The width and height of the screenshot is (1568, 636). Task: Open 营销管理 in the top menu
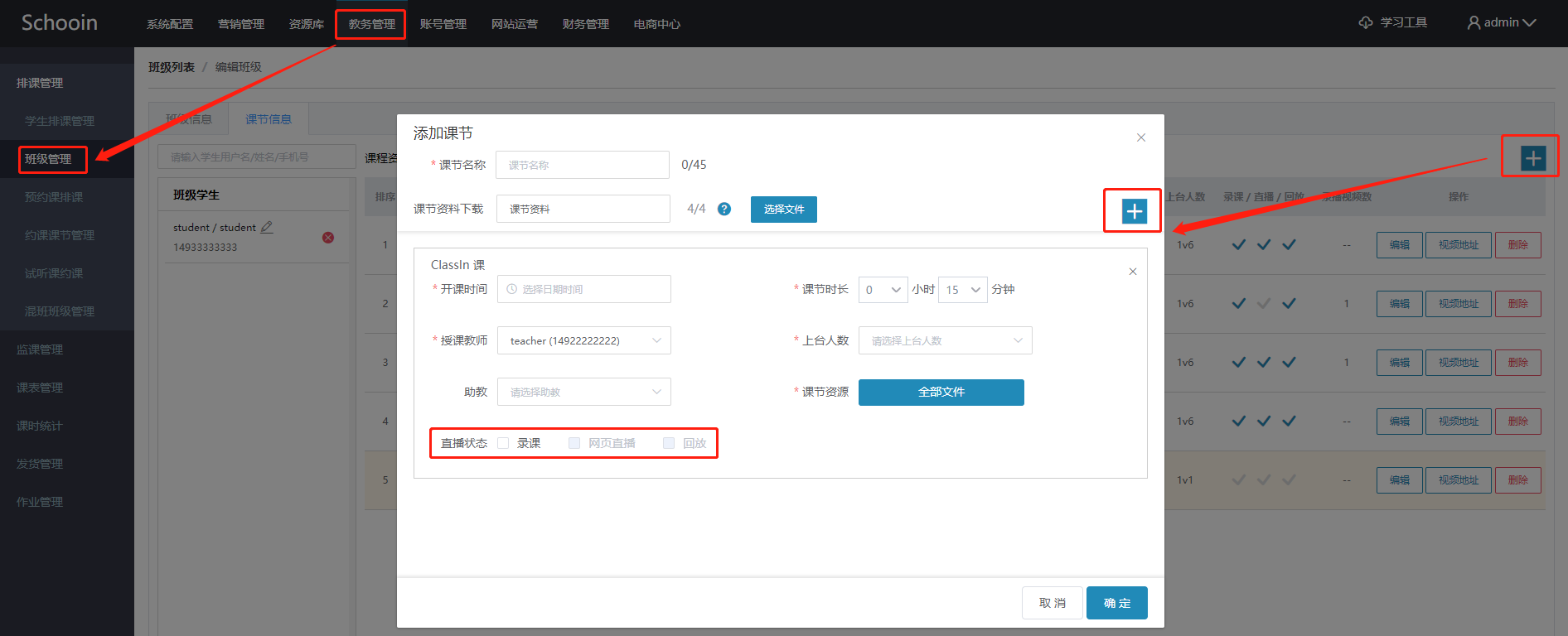(x=241, y=24)
